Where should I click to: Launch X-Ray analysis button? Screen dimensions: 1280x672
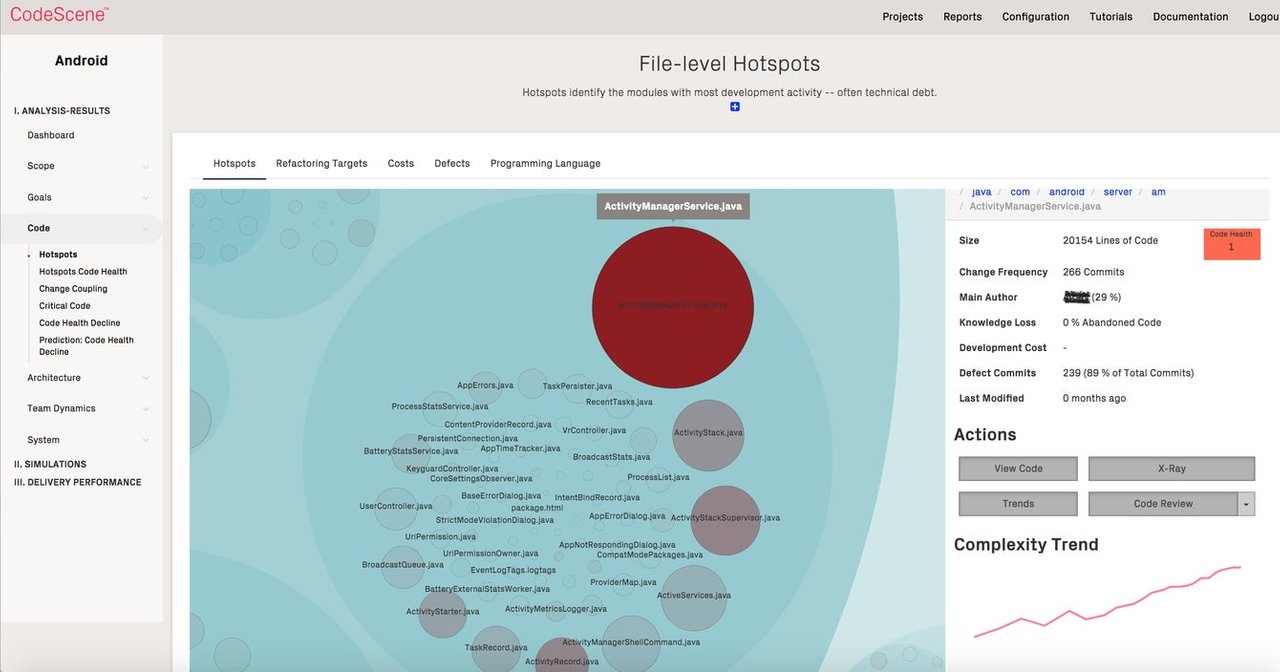pyautogui.click(x=1171, y=469)
